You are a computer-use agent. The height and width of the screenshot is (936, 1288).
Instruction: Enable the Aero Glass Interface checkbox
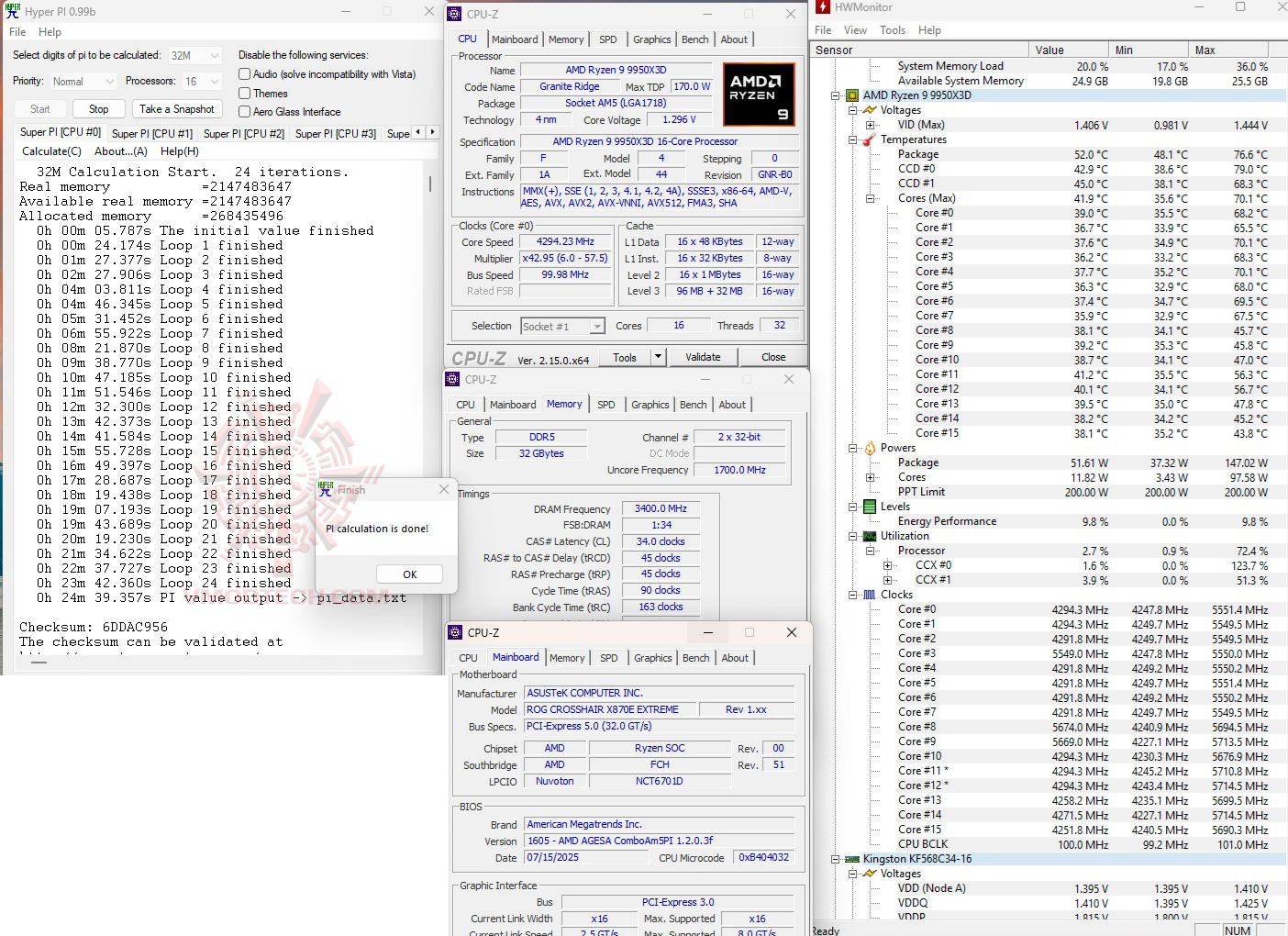244,111
